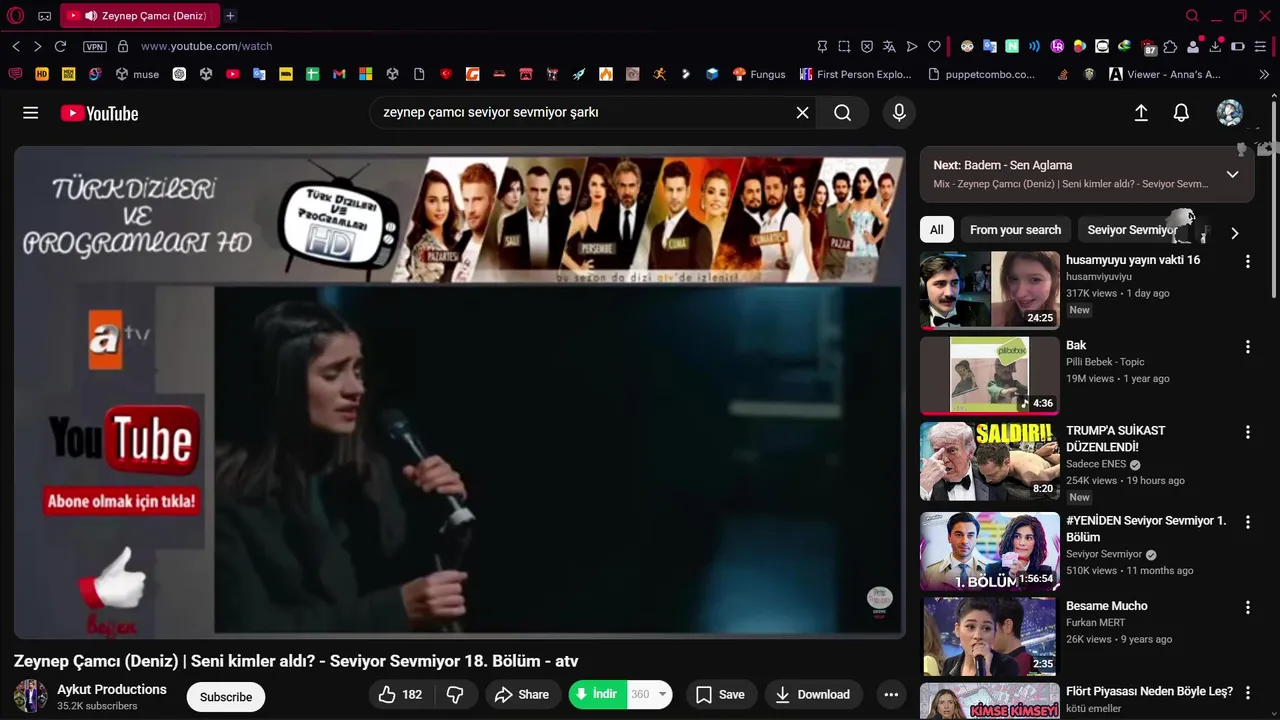
Task: Toggle the Opera VPN badge
Action: tap(94, 46)
